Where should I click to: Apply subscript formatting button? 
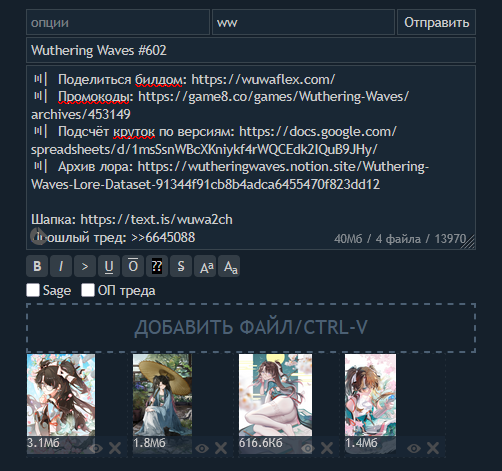tap(229, 266)
